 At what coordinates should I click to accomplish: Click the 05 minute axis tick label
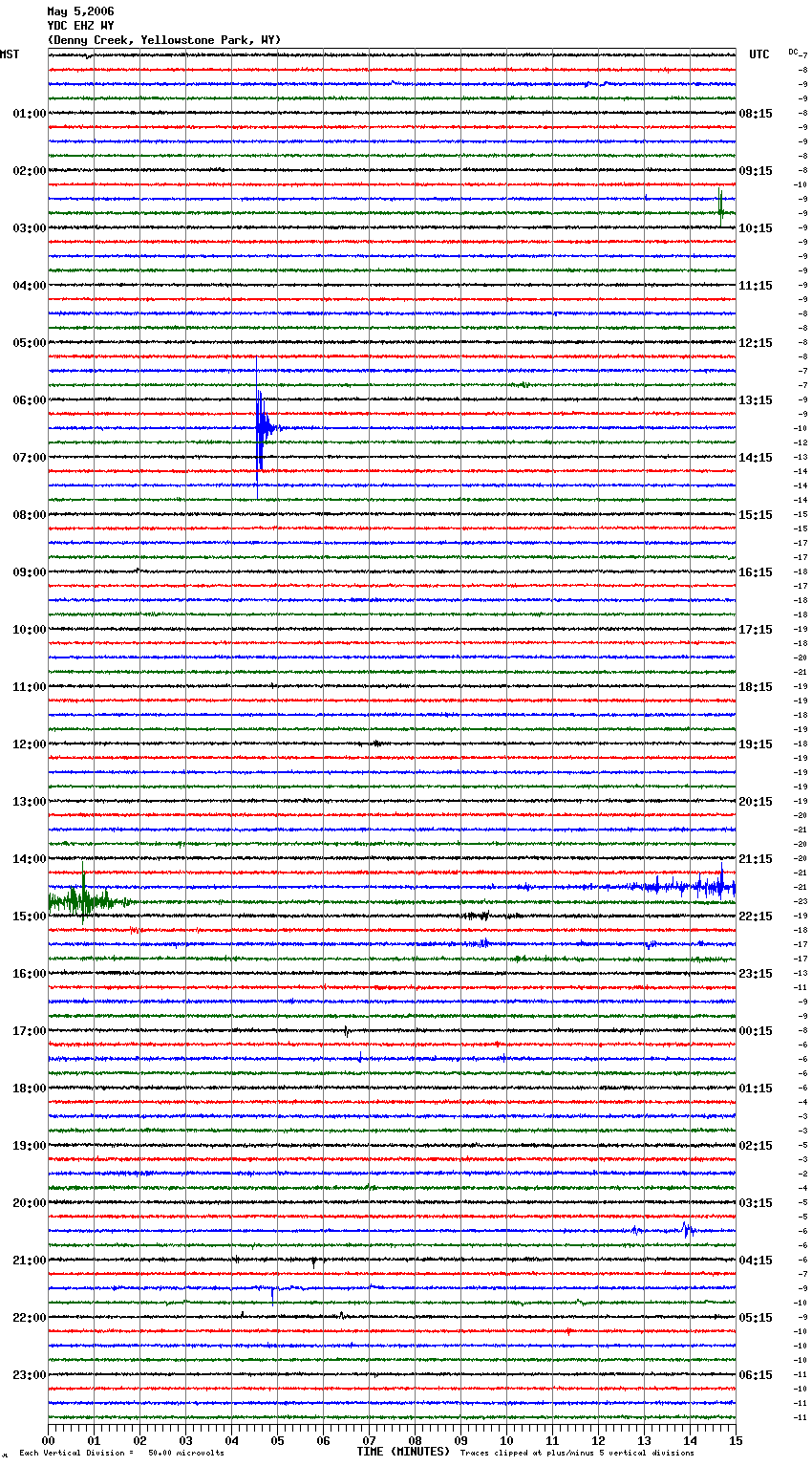click(277, 1440)
